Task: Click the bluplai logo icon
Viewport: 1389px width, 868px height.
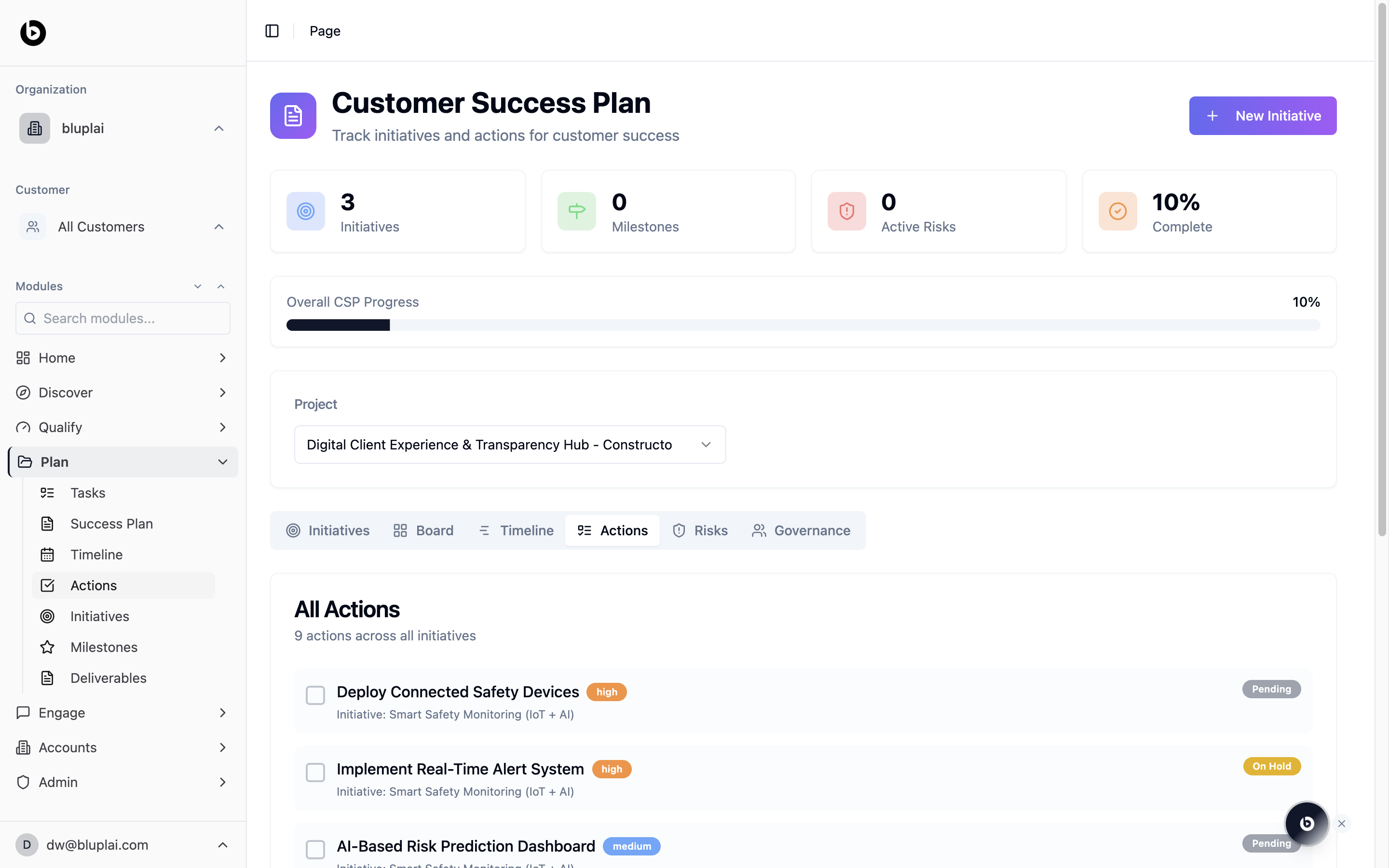Action: [33, 32]
